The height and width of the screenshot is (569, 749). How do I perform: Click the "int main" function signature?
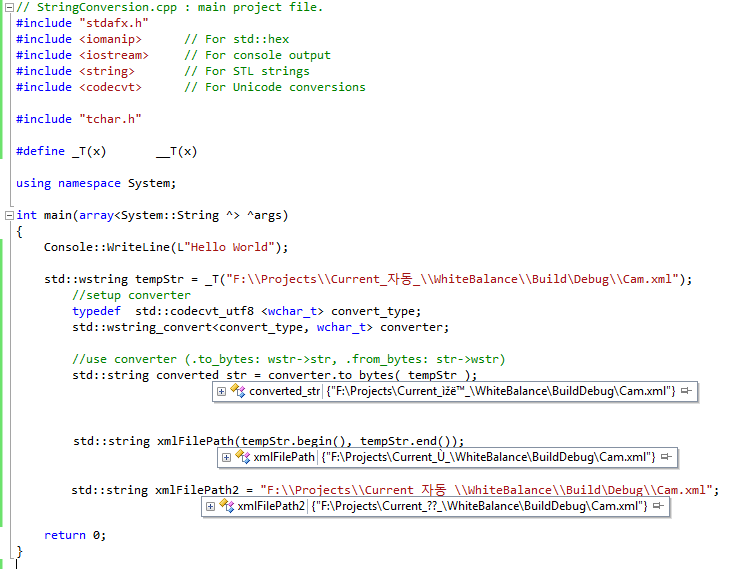152,215
